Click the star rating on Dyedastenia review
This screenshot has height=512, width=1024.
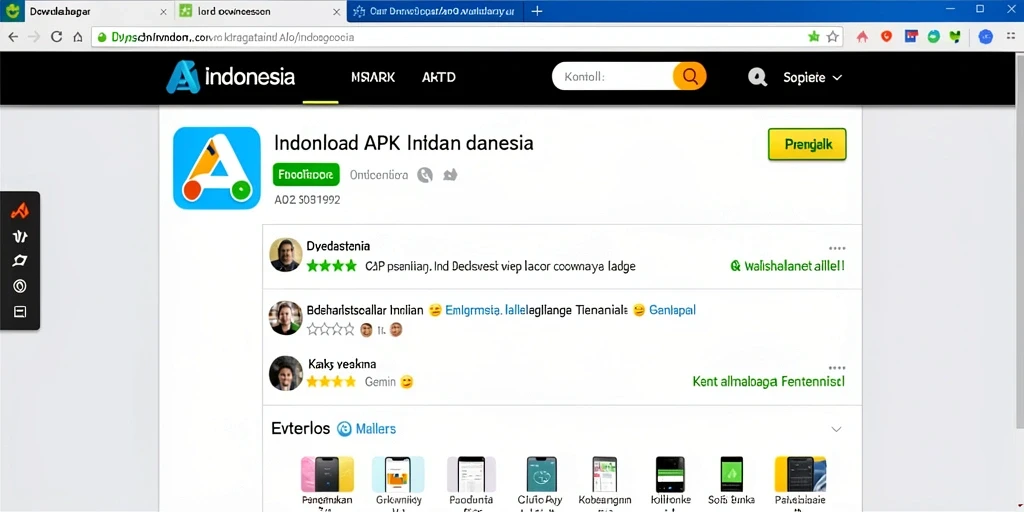332,266
